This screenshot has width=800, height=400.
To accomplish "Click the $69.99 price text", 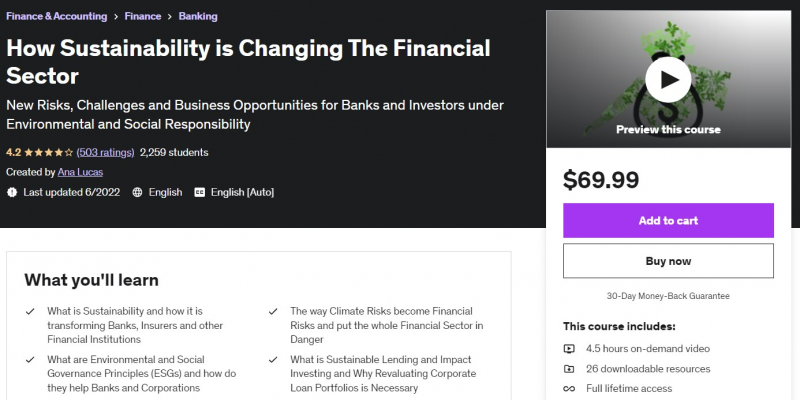I will (601, 180).
